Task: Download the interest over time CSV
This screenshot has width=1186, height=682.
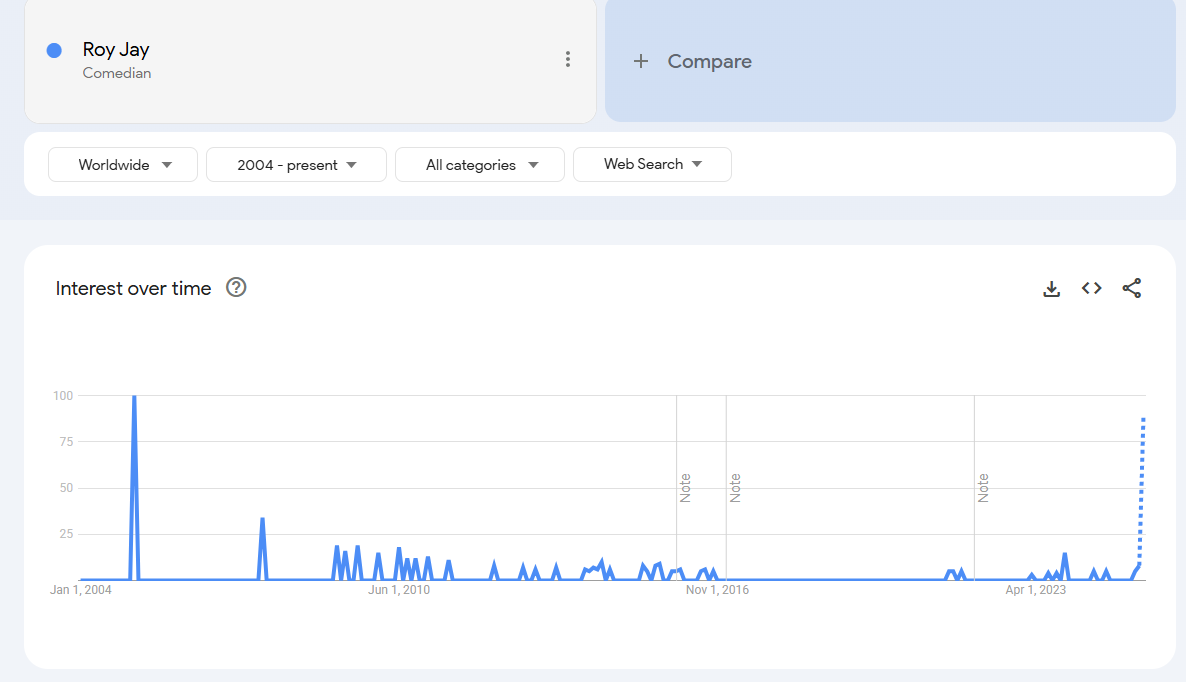Action: click(1051, 288)
